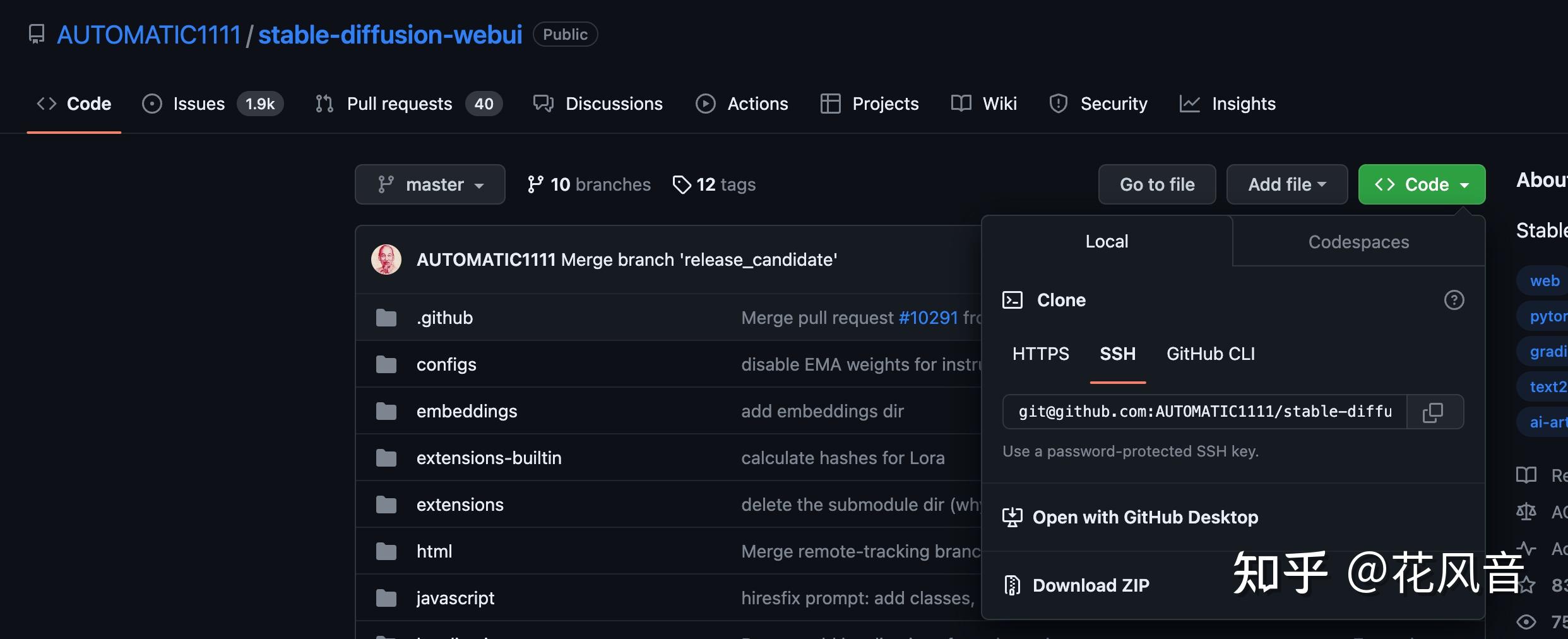Viewport: 1568px width, 639px height.
Task: Click the AUTOMATIC1111 commit author avatar
Action: click(386, 260)
